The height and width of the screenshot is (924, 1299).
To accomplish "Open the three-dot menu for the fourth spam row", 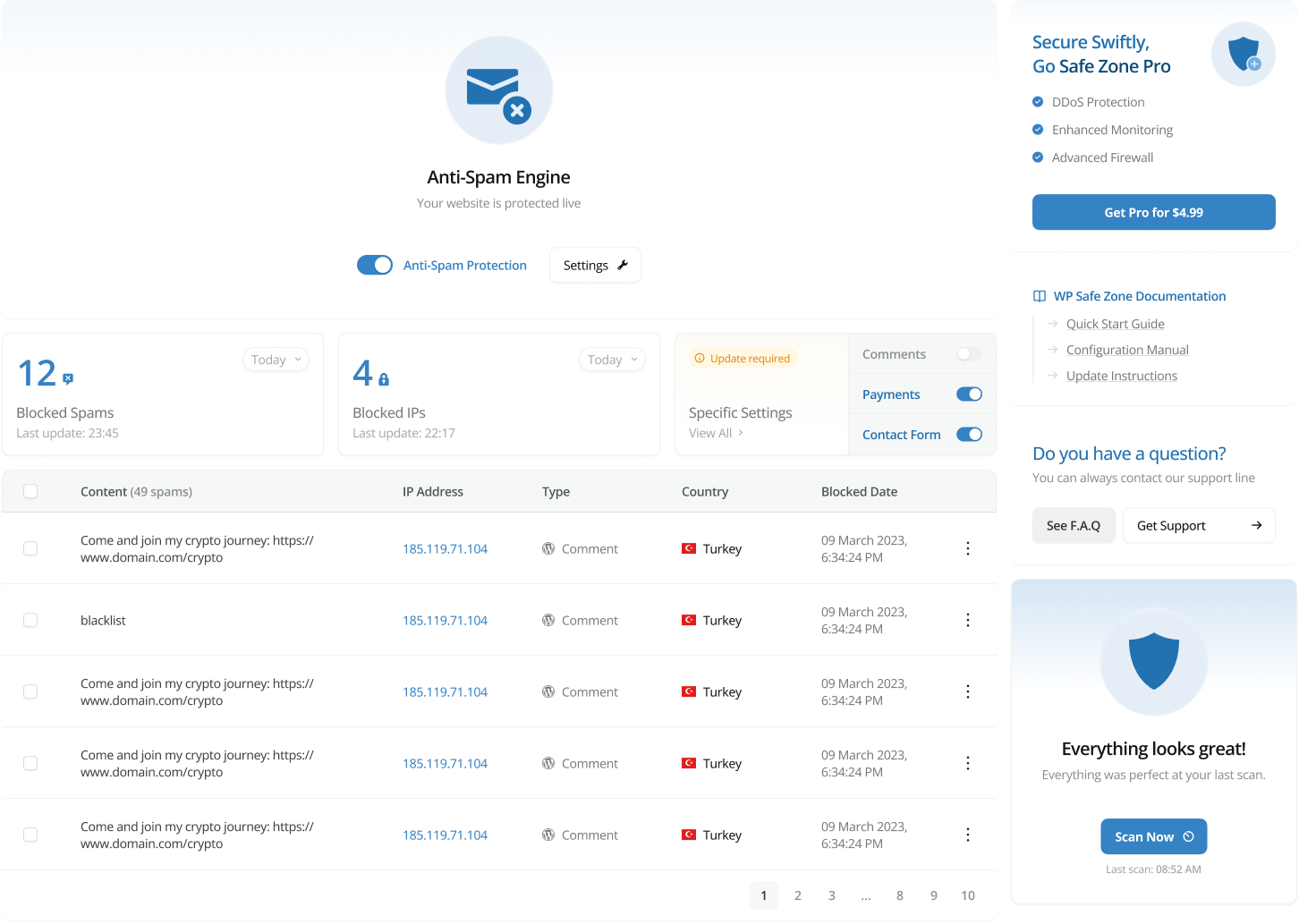I will (x=968, y=763).
